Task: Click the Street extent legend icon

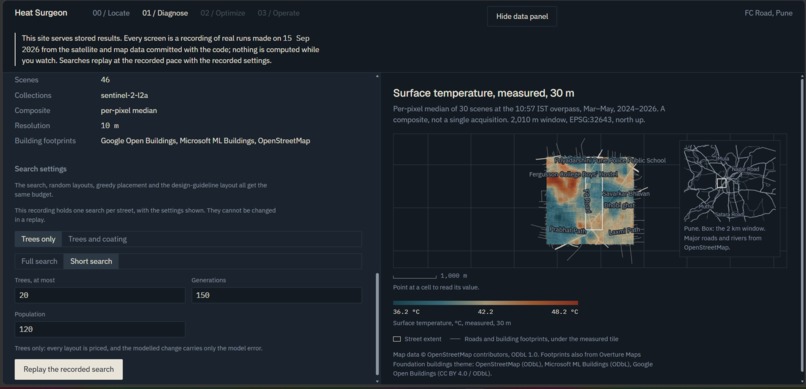Action: 397,339
